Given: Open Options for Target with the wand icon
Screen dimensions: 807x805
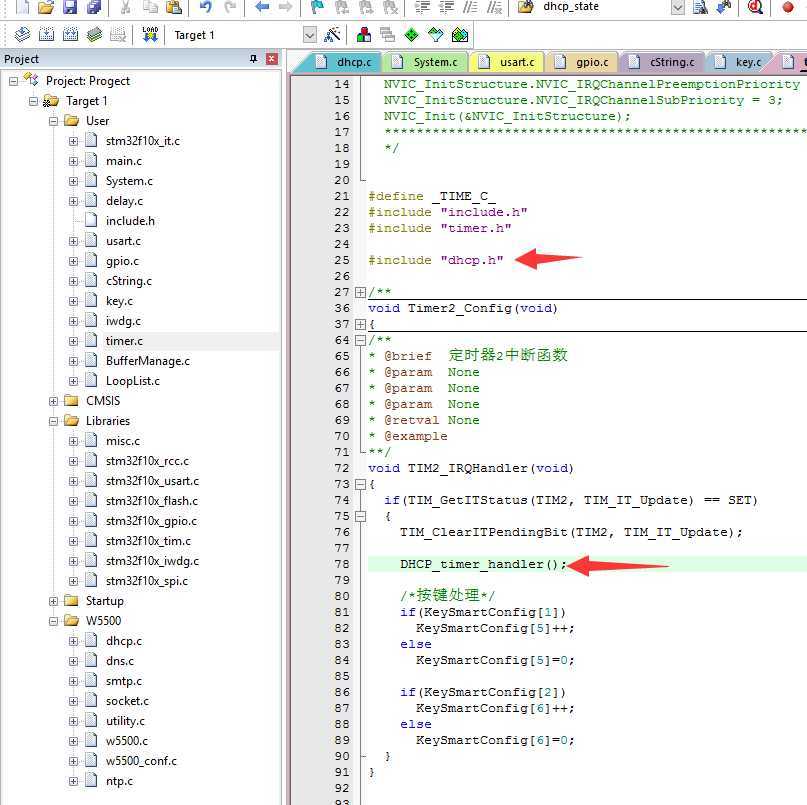Looking at the screenshot, I should [x=332, y=34].
